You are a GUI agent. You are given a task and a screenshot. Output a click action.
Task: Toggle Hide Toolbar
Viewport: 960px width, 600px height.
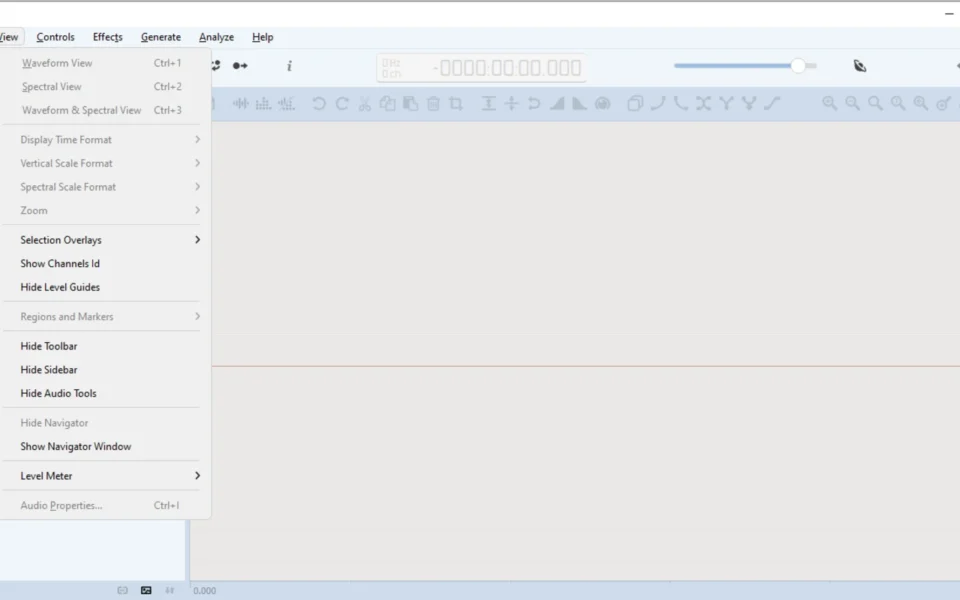click(x=102, y=346)
